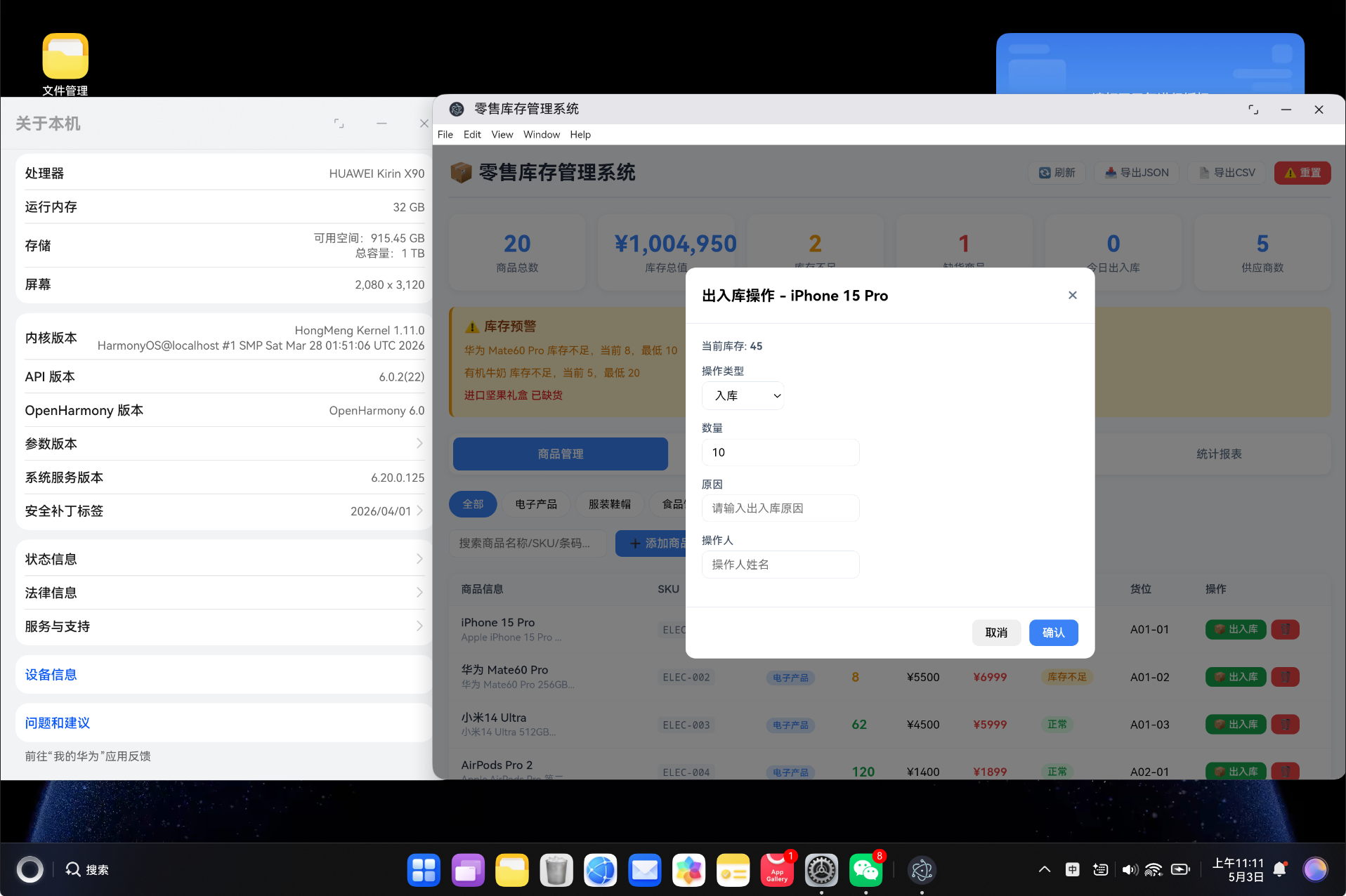Open the Electron app dock icon
Viewport: 1346px width, 896px height.
(922, 870)
